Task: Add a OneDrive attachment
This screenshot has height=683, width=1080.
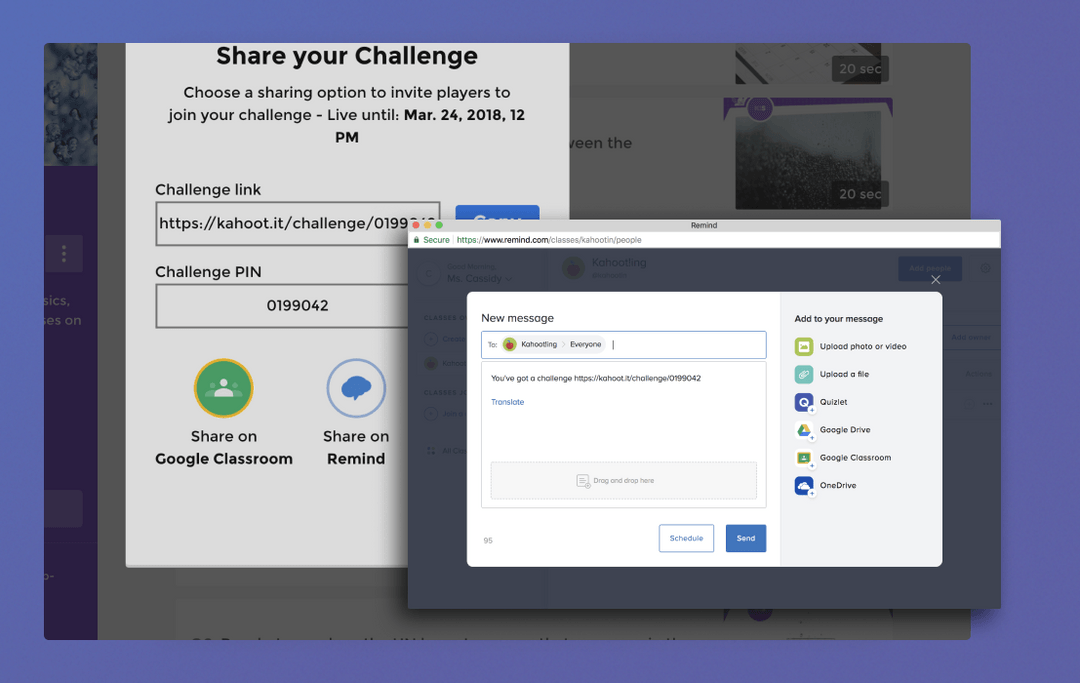Action: pos(805,485)
